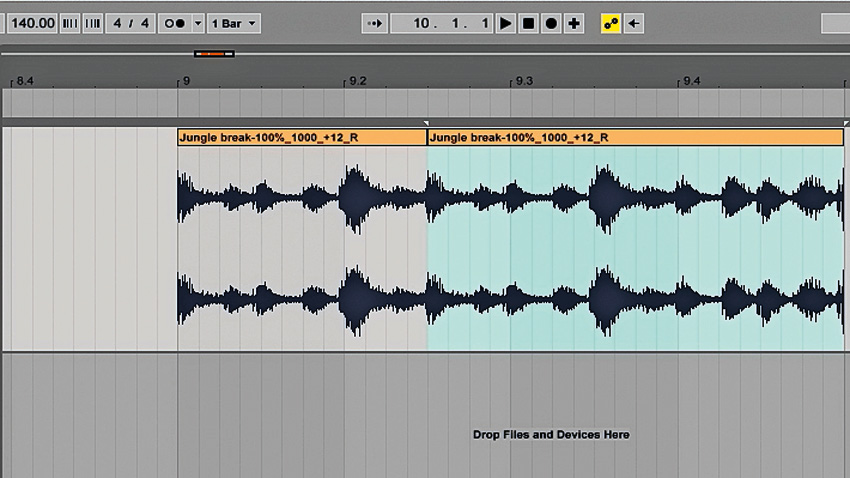Click the 9.2 marker on the beat ruler
The width and height of the screenshot is (850, 478).
click(x=358, y=81)
